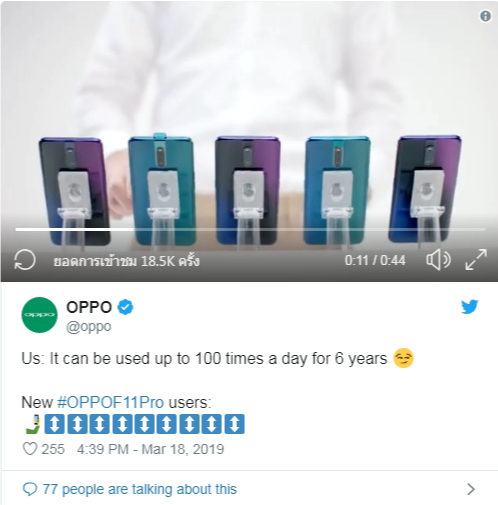Click the blue verified badge
The height and width of the screenshot is (505, 498).
(125, 307)
